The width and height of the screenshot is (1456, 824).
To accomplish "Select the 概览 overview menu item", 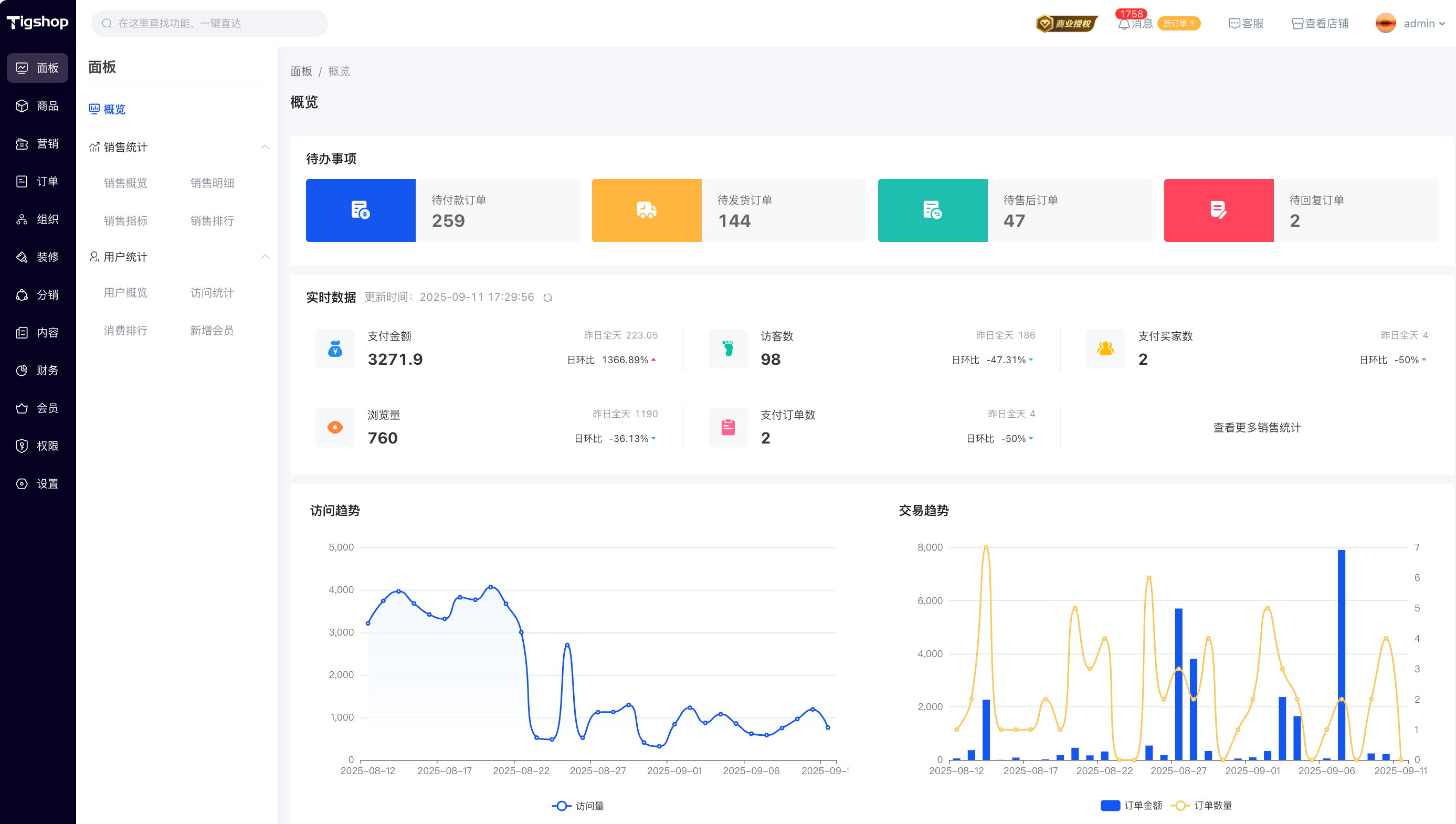I will coord(107,109).
